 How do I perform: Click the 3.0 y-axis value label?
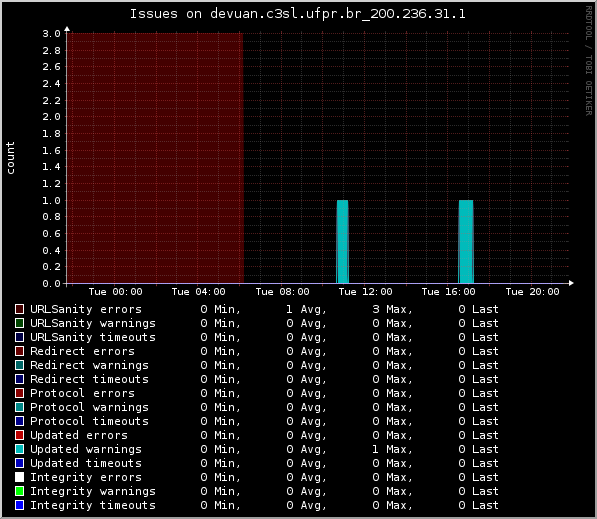pos(51,34)
